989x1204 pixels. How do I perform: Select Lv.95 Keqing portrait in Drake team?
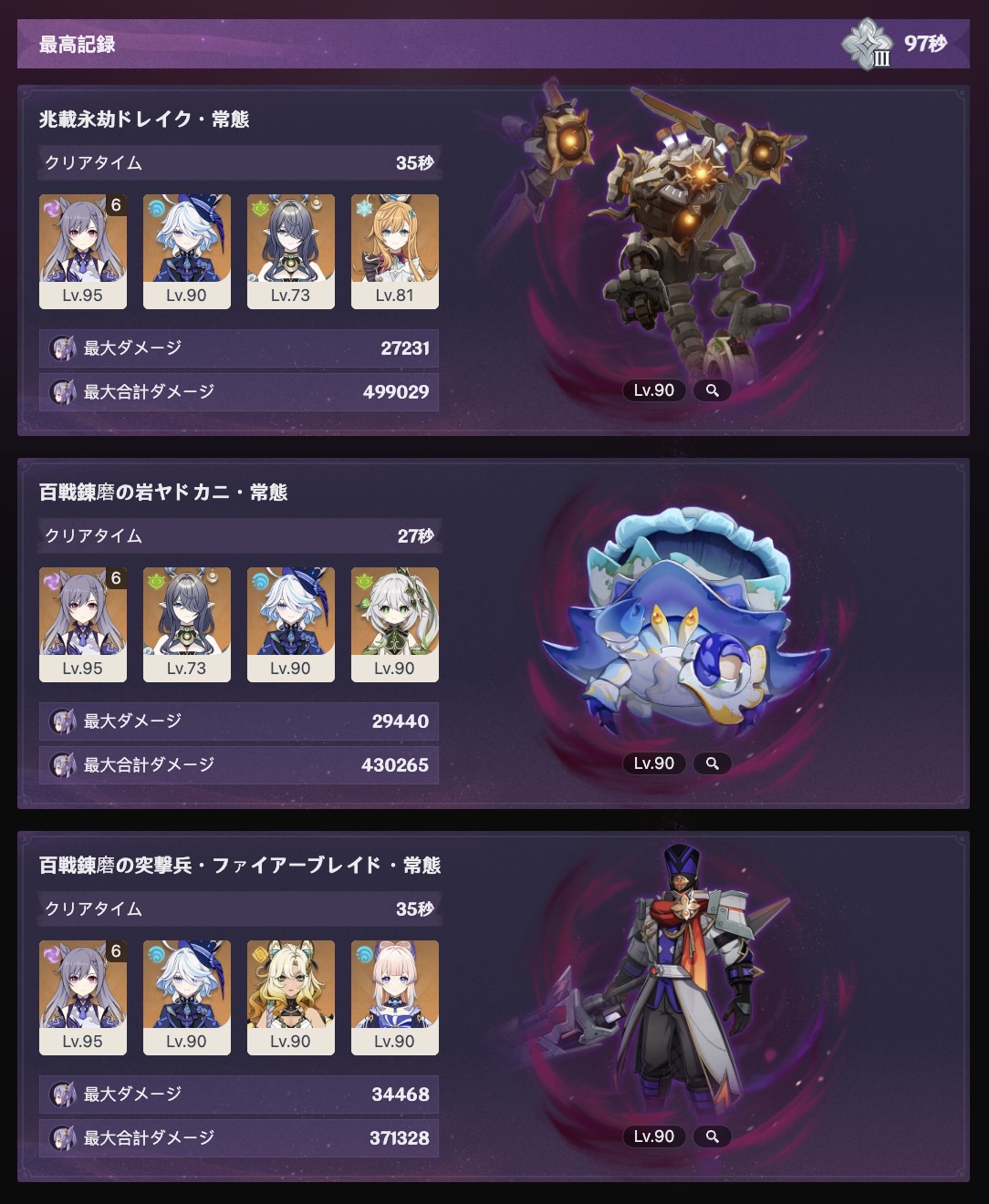[83, 252]
